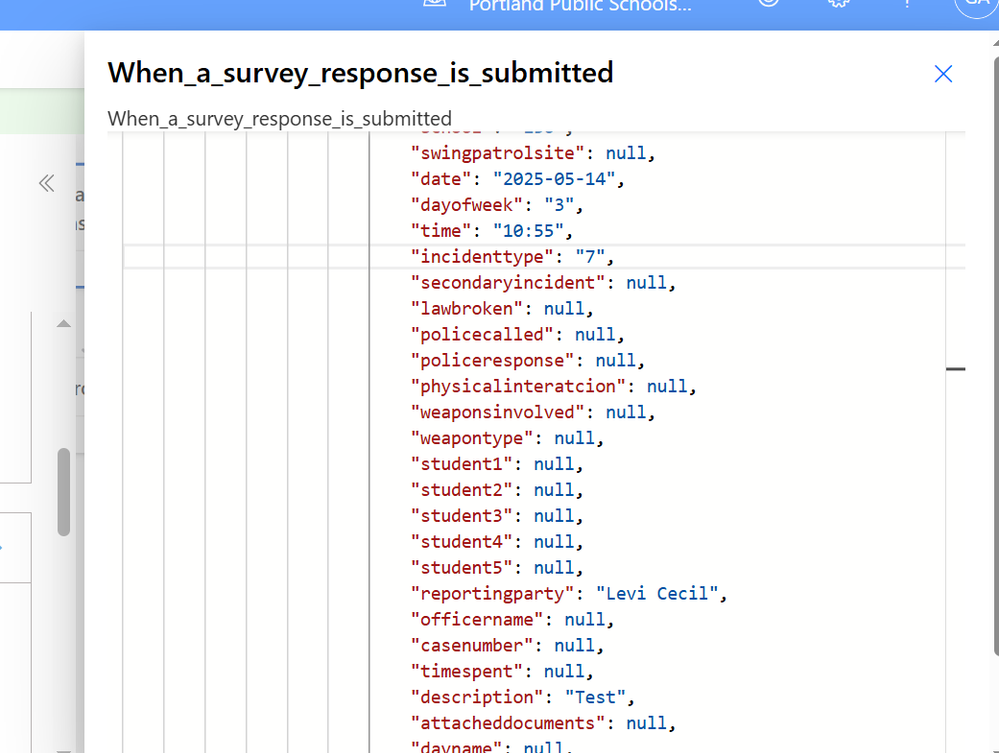Screen dimensions: 999x753
Task: Collapse the left pane with double chevron
Action: point(46,183)
